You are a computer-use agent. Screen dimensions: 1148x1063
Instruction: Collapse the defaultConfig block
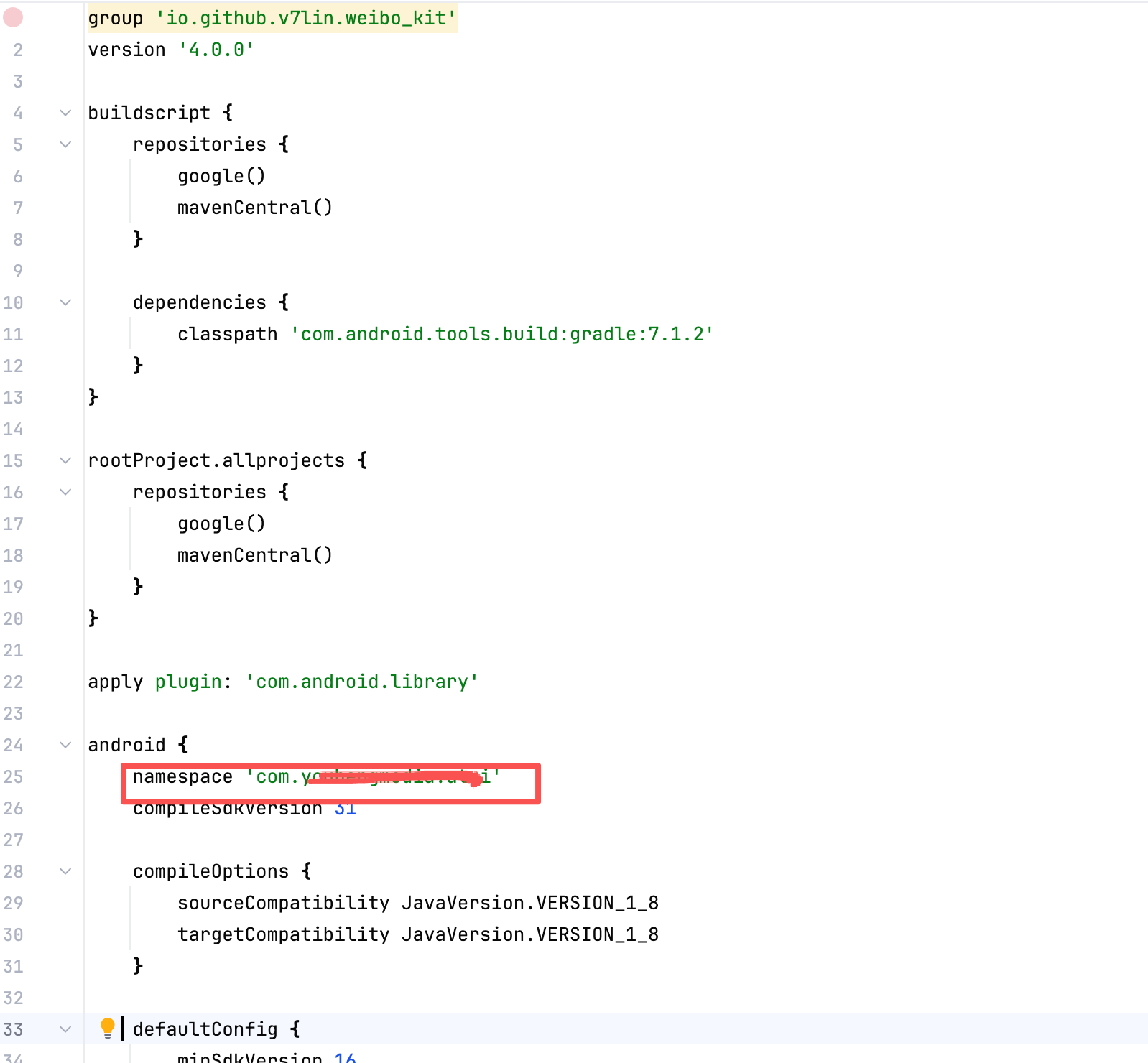(x=65, y=1029)
